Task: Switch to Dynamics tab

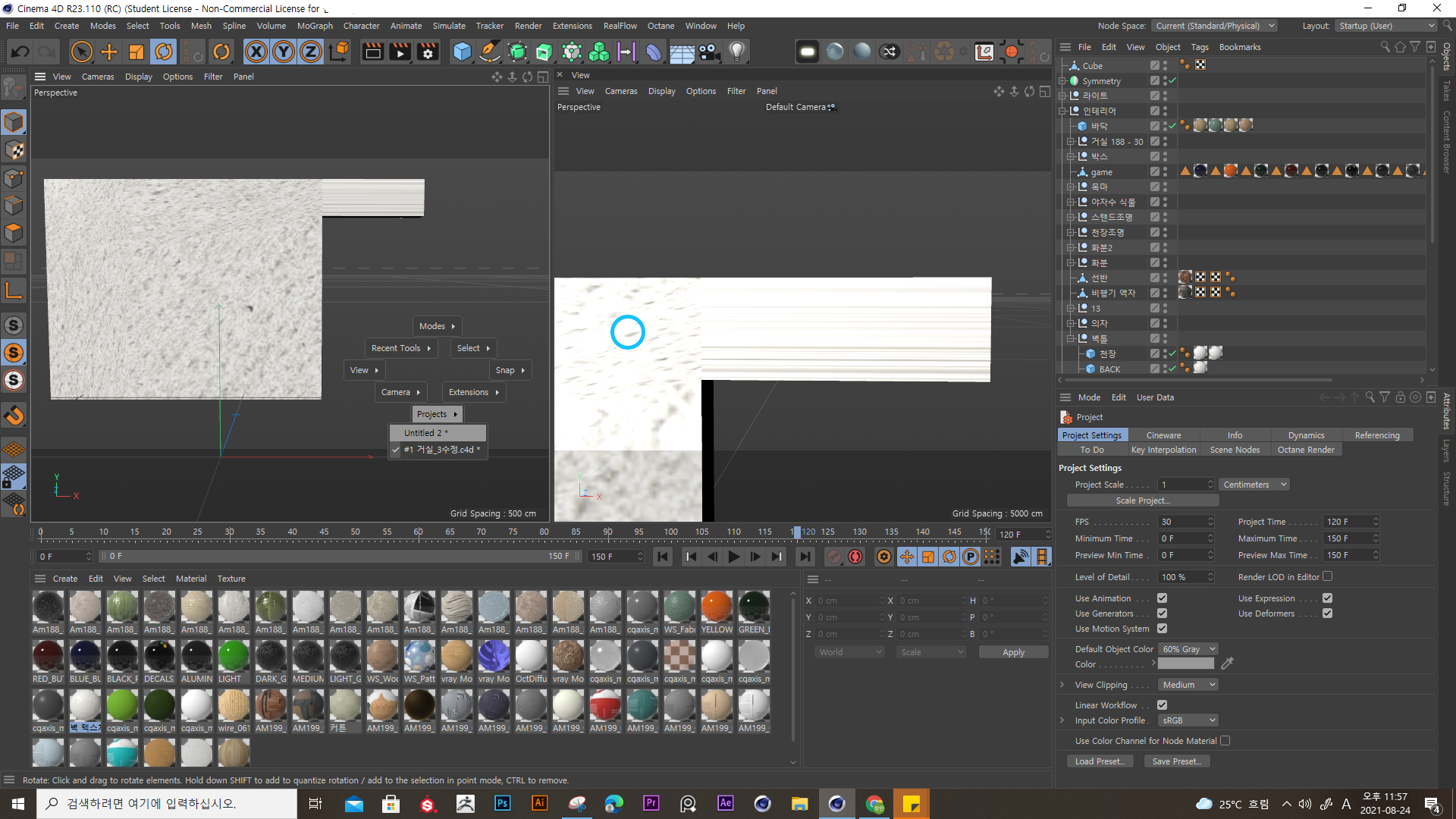Action: tap(1306, 435)
